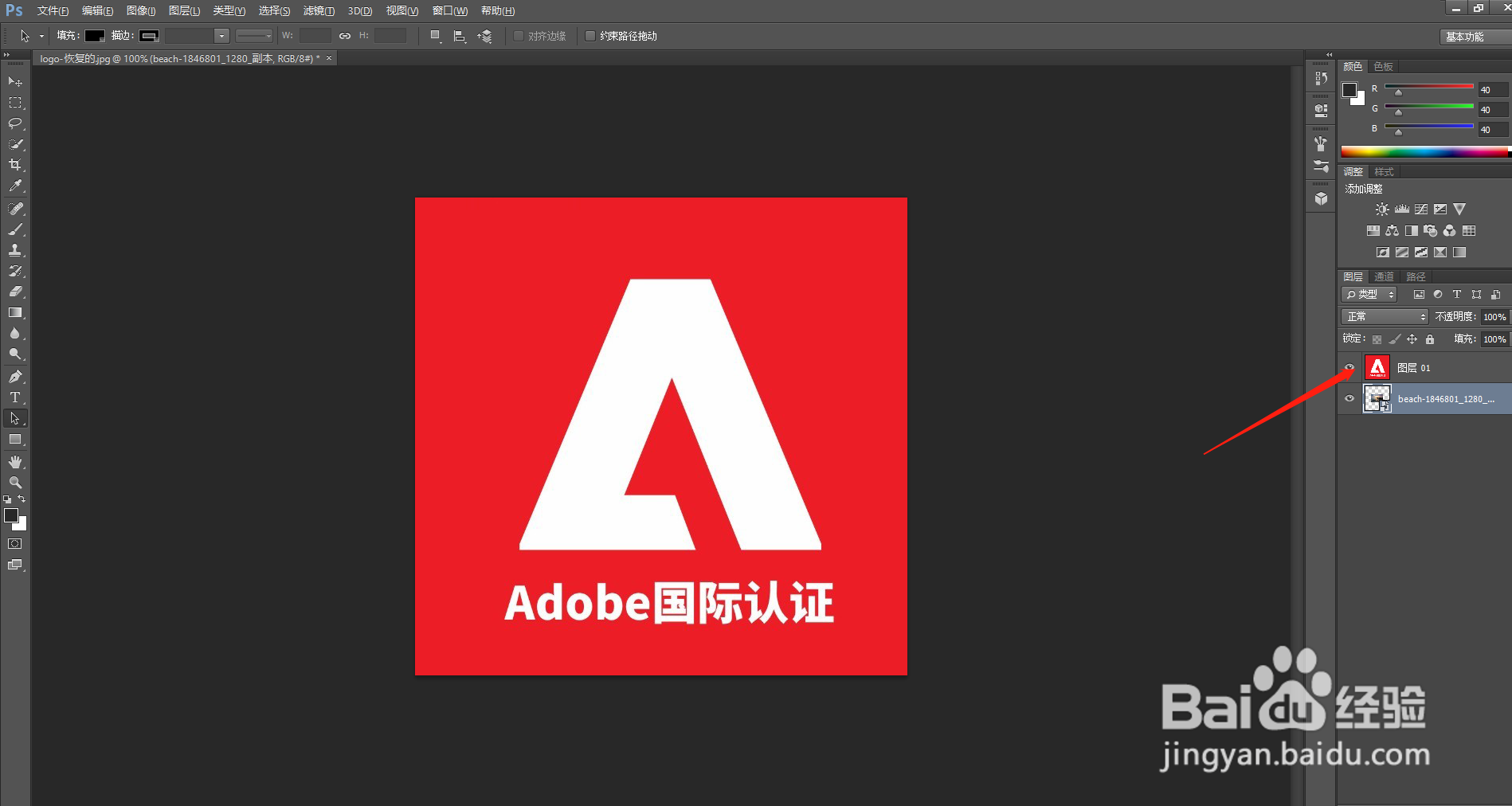Open the 滤镜 menu
This screenshot has width=1512, height=806.
pos(319,10)
